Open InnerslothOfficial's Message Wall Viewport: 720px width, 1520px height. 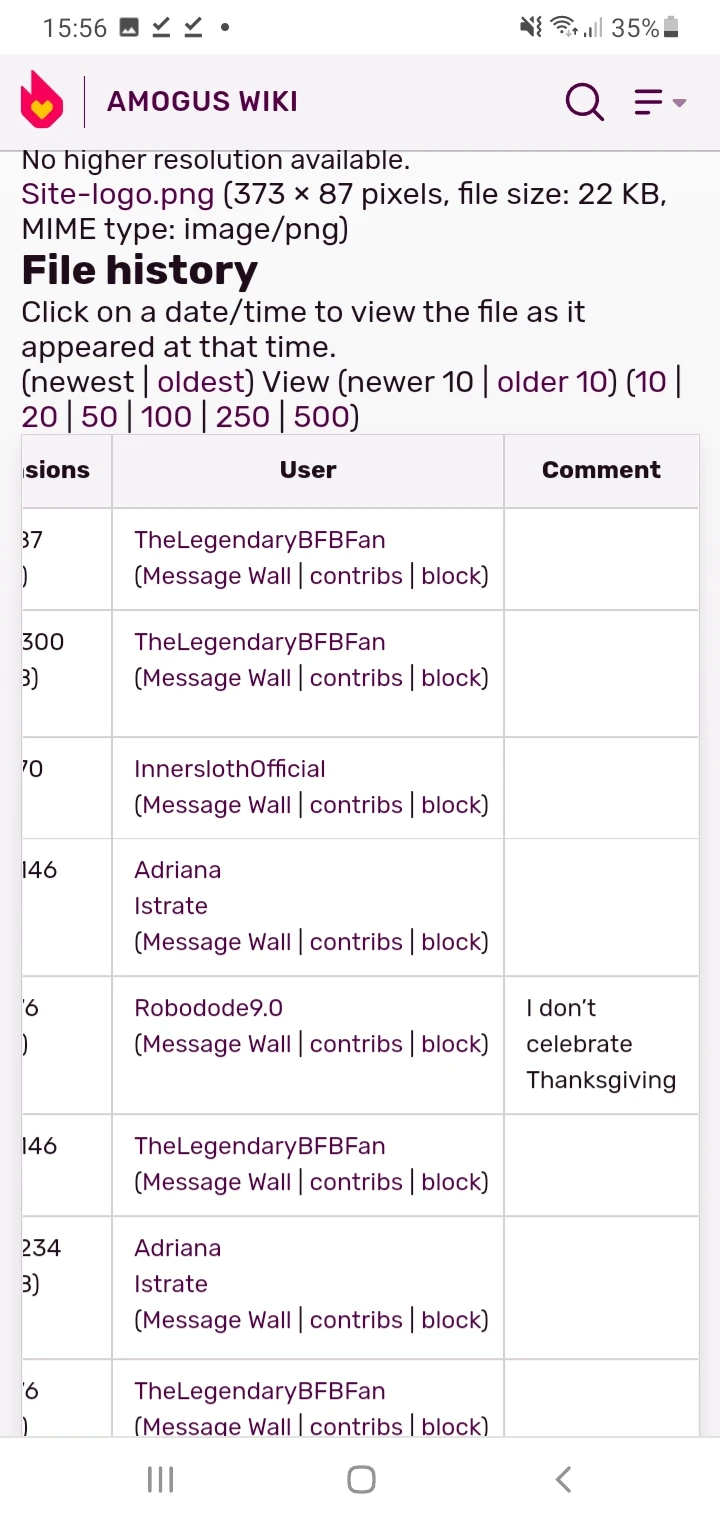pos(213,804)
